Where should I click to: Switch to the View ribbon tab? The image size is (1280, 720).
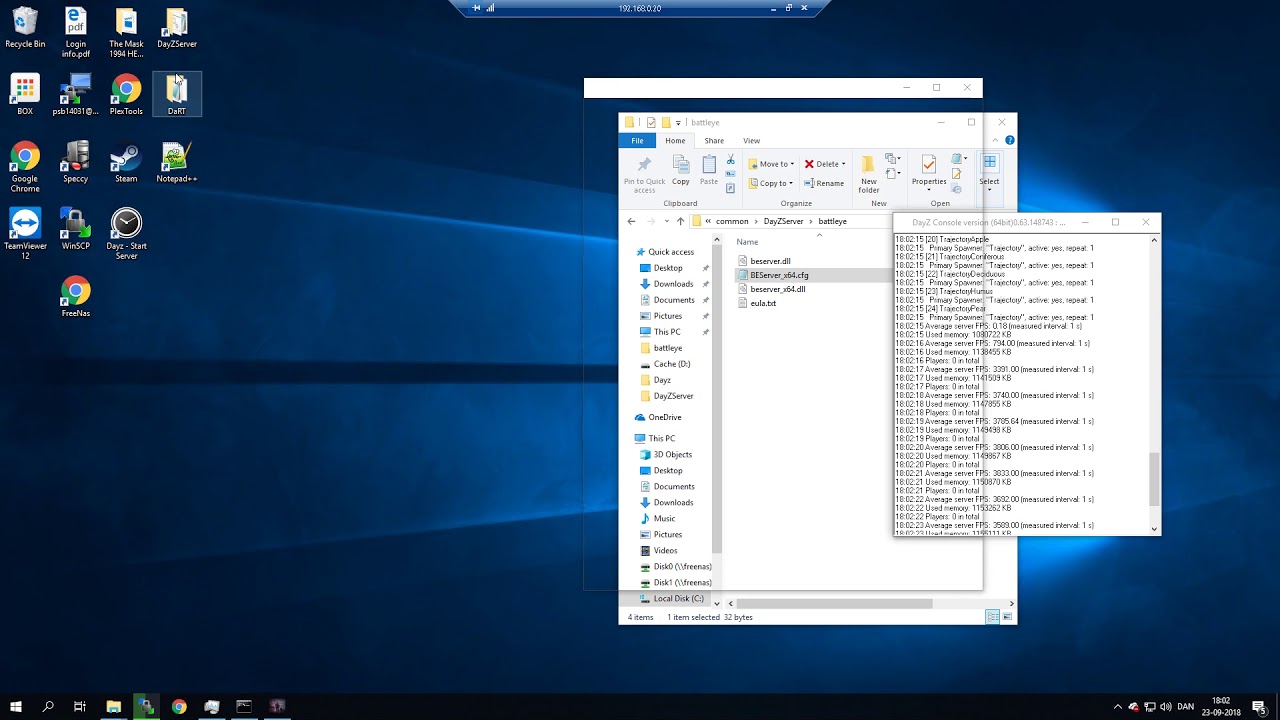751,140
